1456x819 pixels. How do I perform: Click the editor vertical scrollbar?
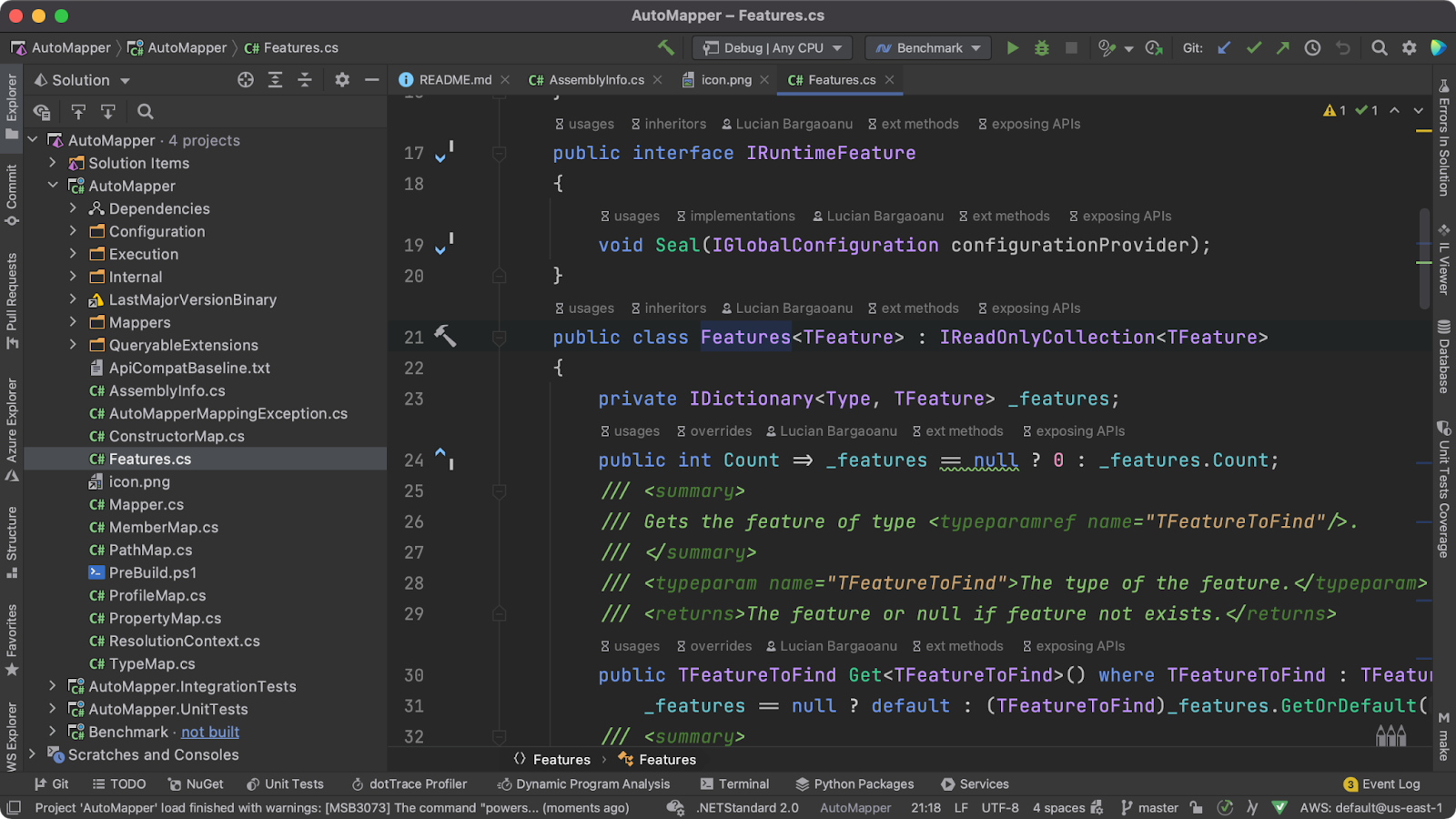(1424, 259)
